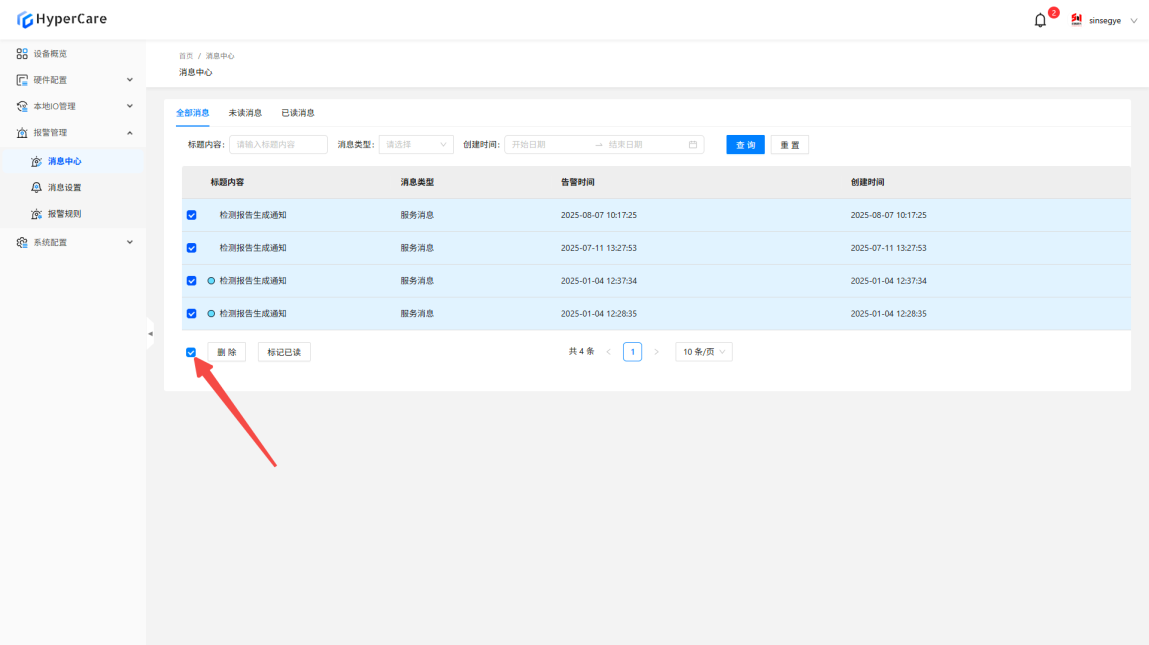The height and width of the screenshot is (645, 1149).
Task: Click the HyperCare logo icon
Action: click(25, 19)
